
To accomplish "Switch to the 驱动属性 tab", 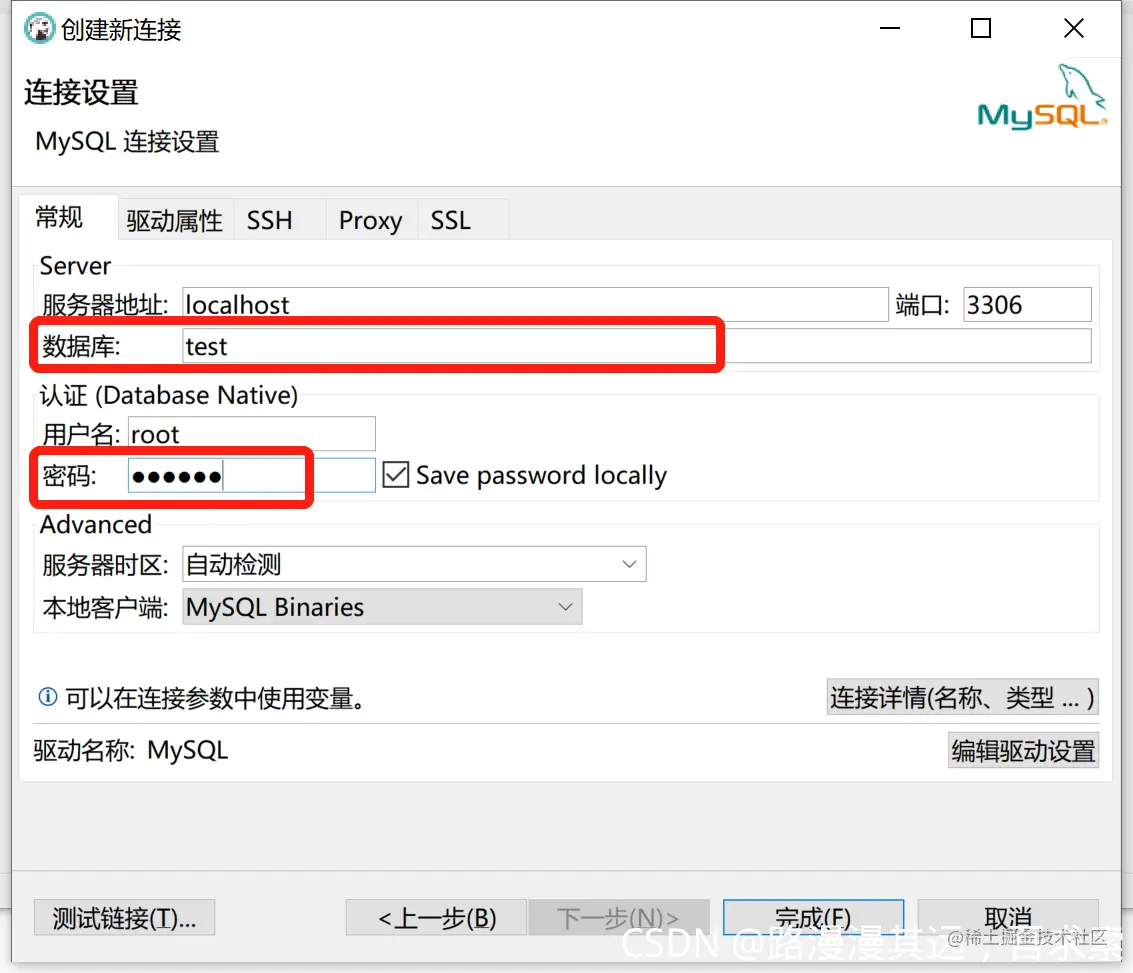I will [174, 220].
